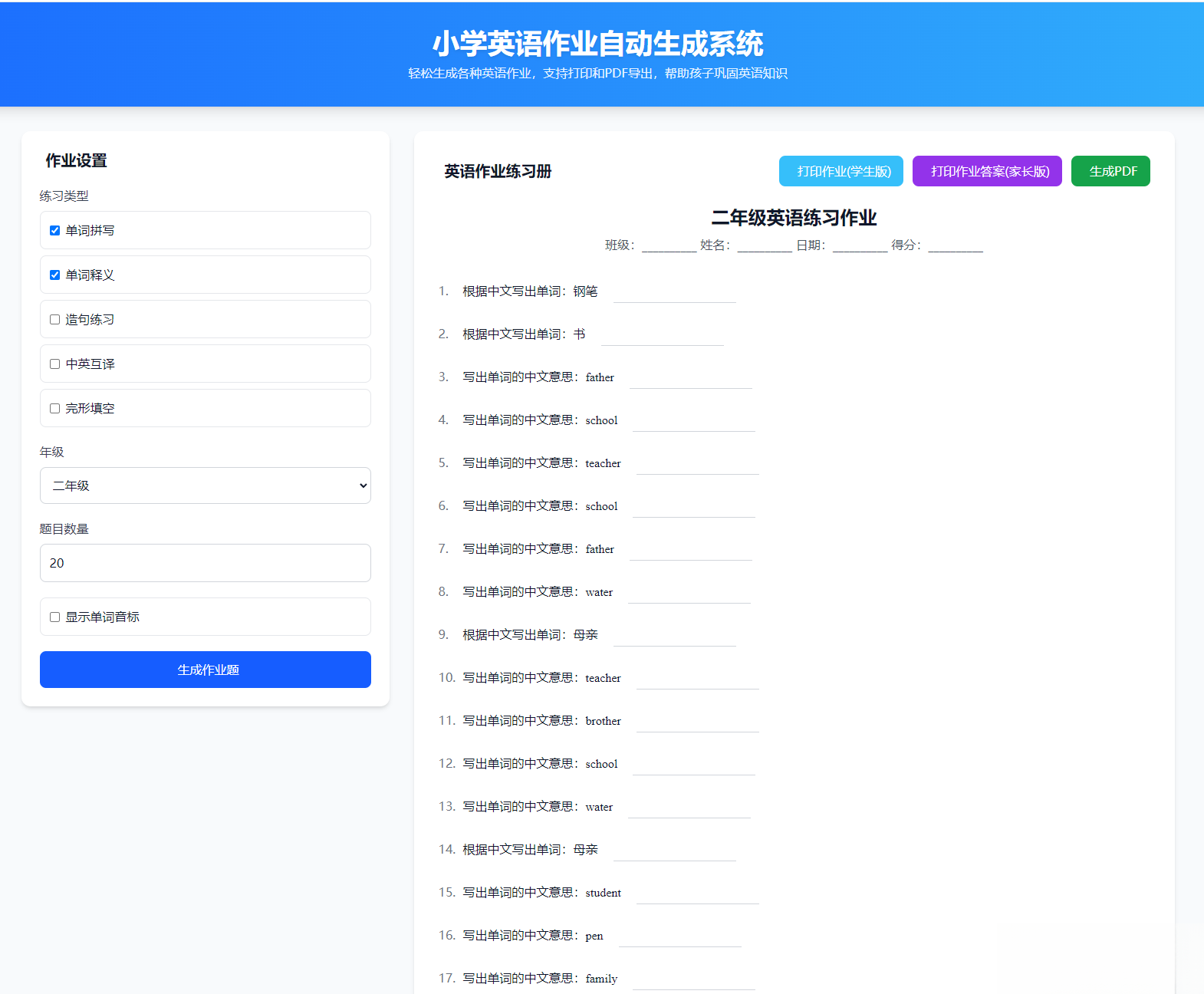Tick the 中英互译 checkbox
The image size is (1204, 994).
(54, 364)
